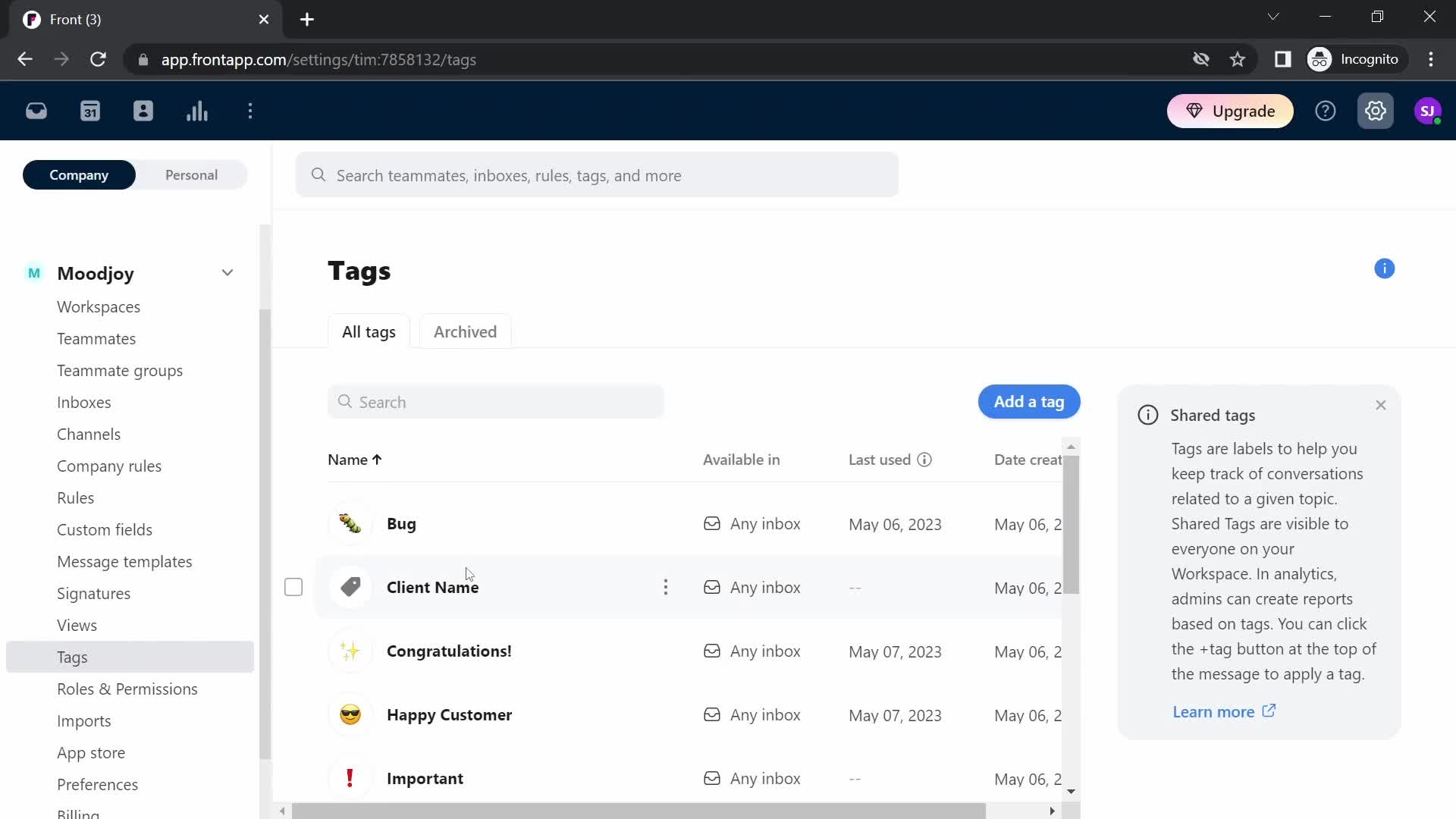Click the analytics bar chart icon
This screenshot has width=1456, height=819.
196,111
